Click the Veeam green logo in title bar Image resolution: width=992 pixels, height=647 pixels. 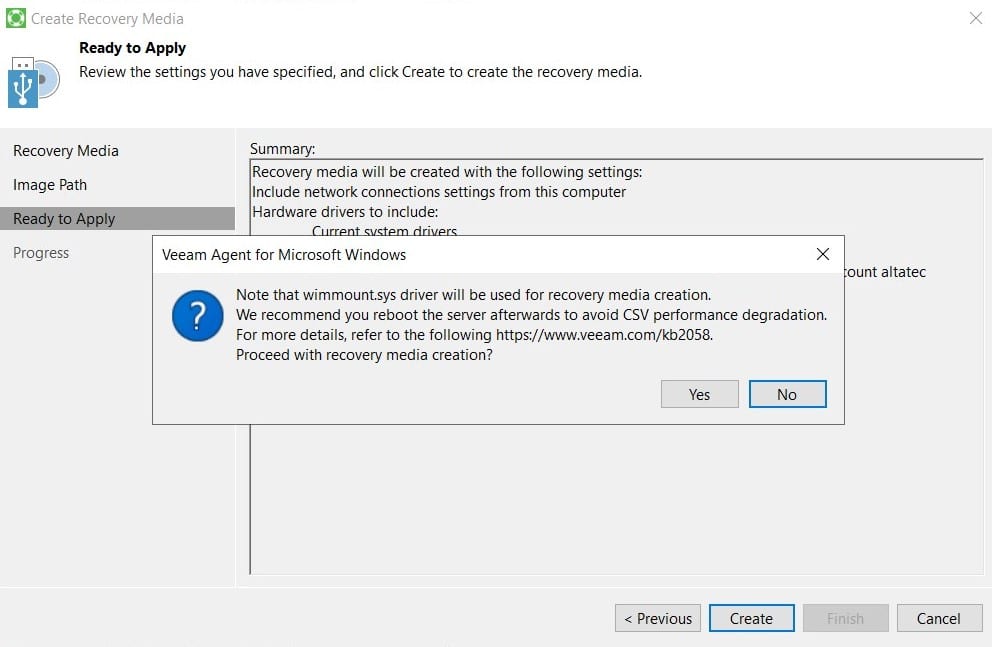[x=15, y=18]
